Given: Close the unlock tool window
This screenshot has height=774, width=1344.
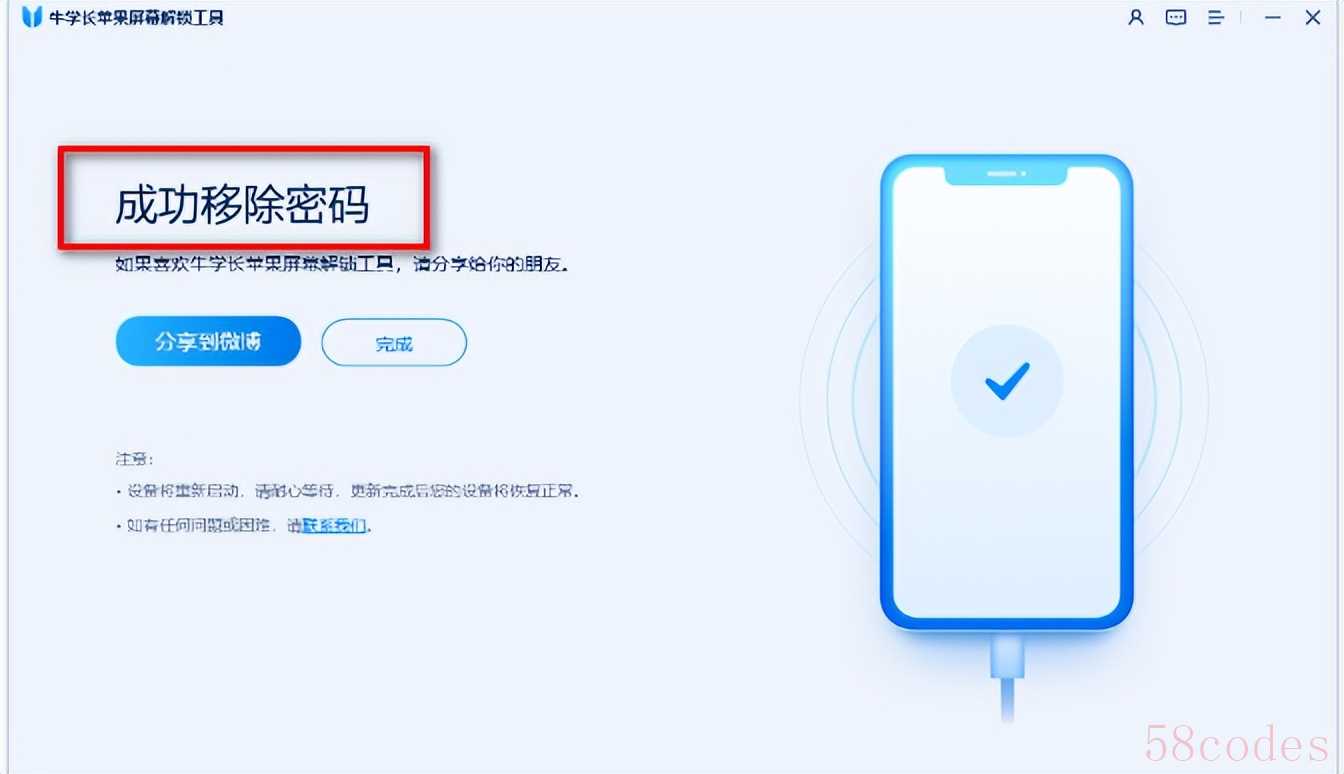Looking at the screenshot, I should (1313, 17).
